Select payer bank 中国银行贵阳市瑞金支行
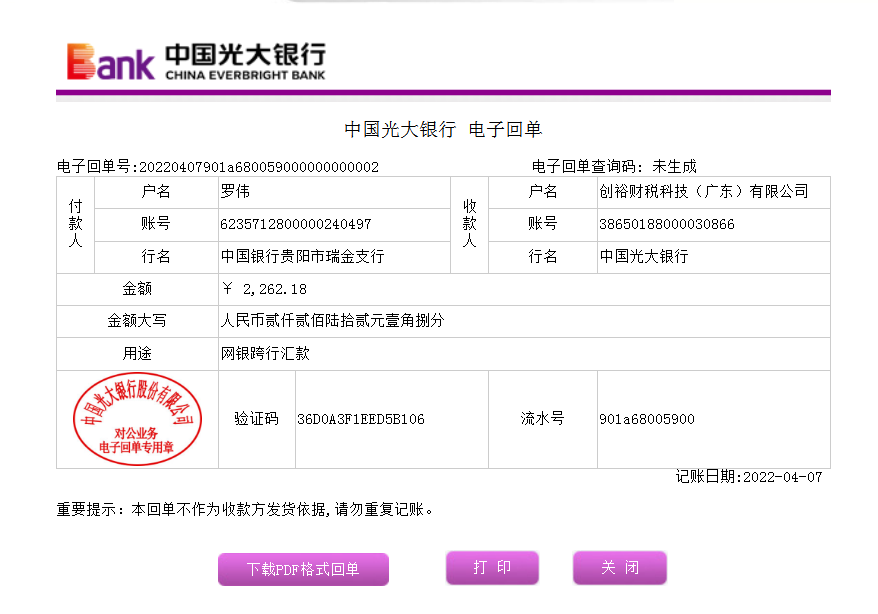 tap(302, 256)
